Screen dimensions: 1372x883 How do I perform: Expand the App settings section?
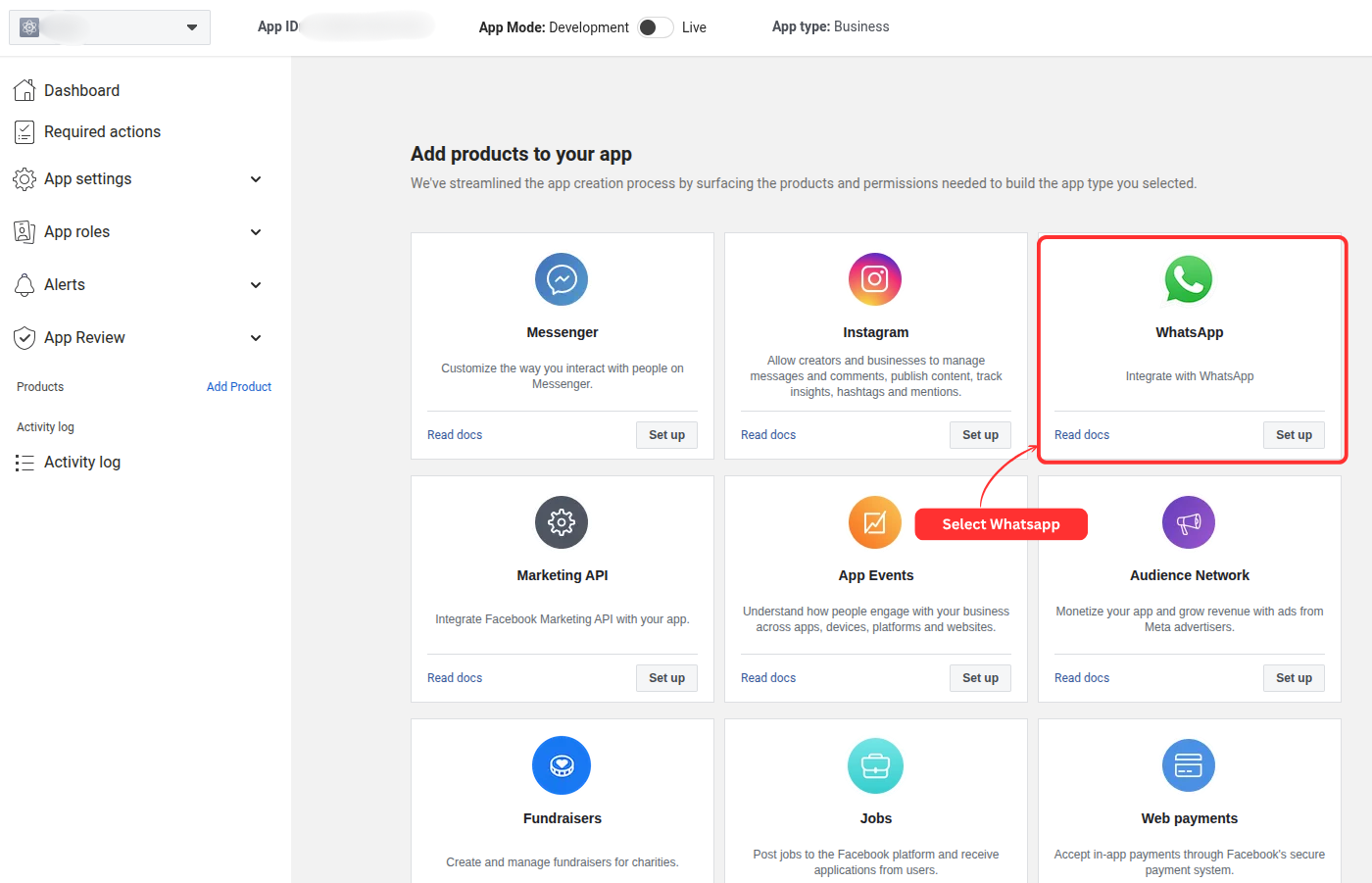pyautogui.click(x=256, y=179)
